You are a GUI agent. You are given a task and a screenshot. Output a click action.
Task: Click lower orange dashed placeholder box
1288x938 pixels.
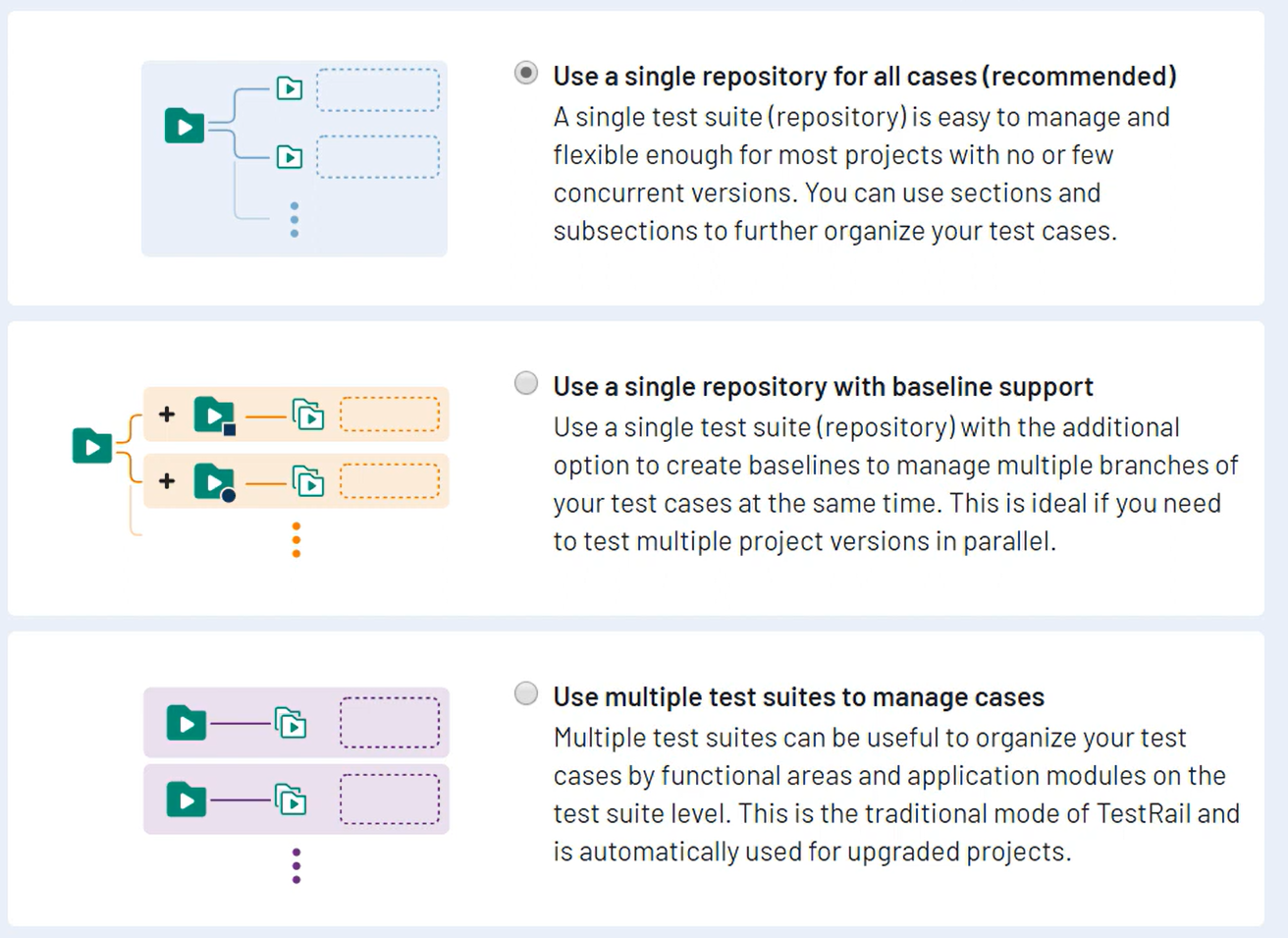point(390,481)
